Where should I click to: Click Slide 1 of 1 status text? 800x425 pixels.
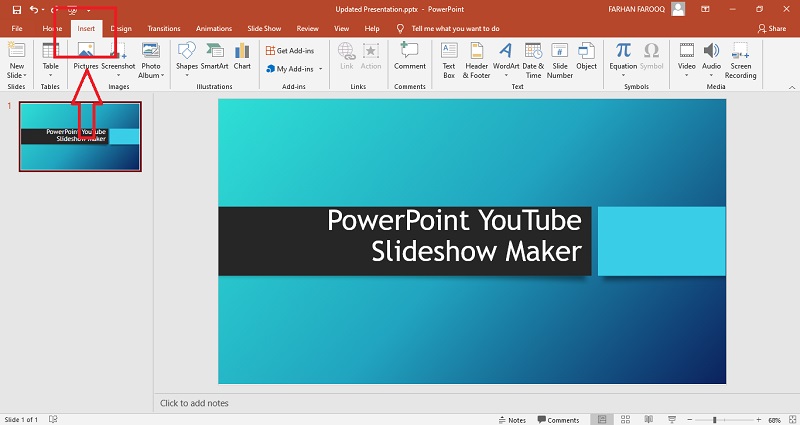pyautogui.click(x=21, y=420)
